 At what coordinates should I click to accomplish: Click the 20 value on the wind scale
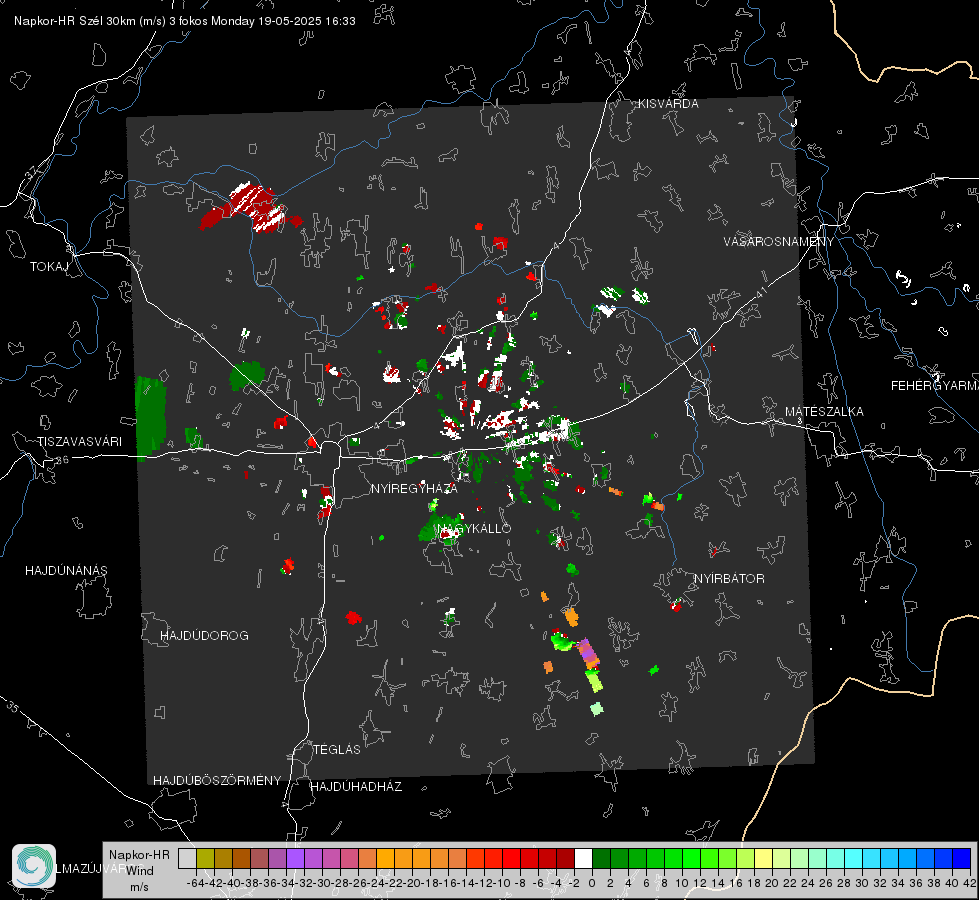[772, 883]
